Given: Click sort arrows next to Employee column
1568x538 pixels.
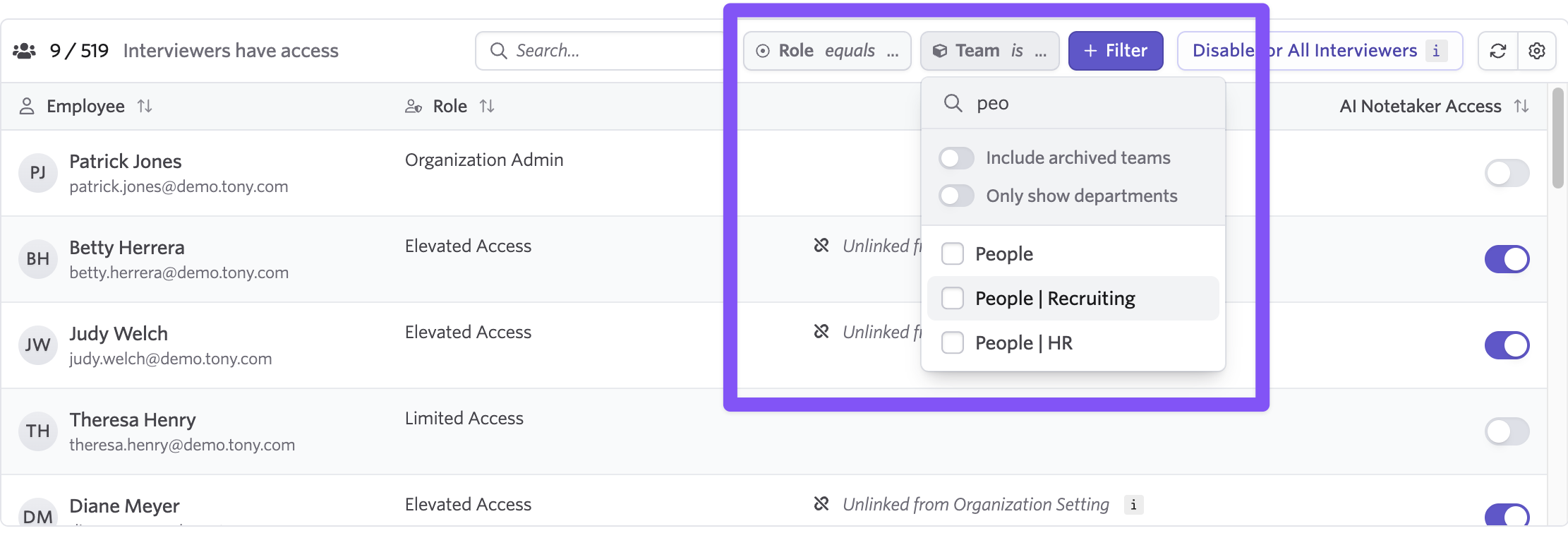Looking at the screenshot, I should (x=145, y=106).
